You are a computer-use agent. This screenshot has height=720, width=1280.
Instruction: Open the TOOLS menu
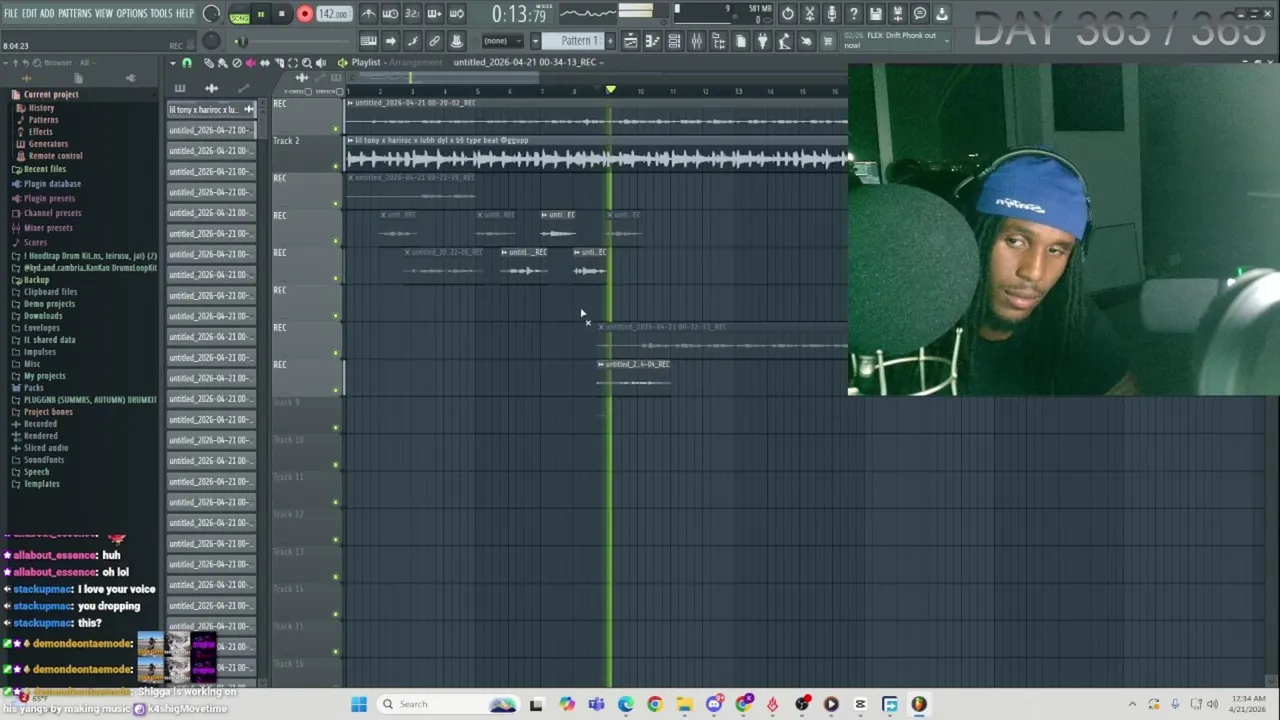pyautogui.click(x=161, y=14)
